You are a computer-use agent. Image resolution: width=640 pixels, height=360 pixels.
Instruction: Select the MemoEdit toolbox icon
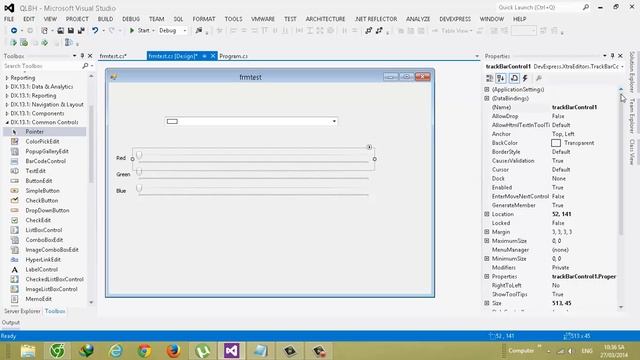[x=15, y=299]
